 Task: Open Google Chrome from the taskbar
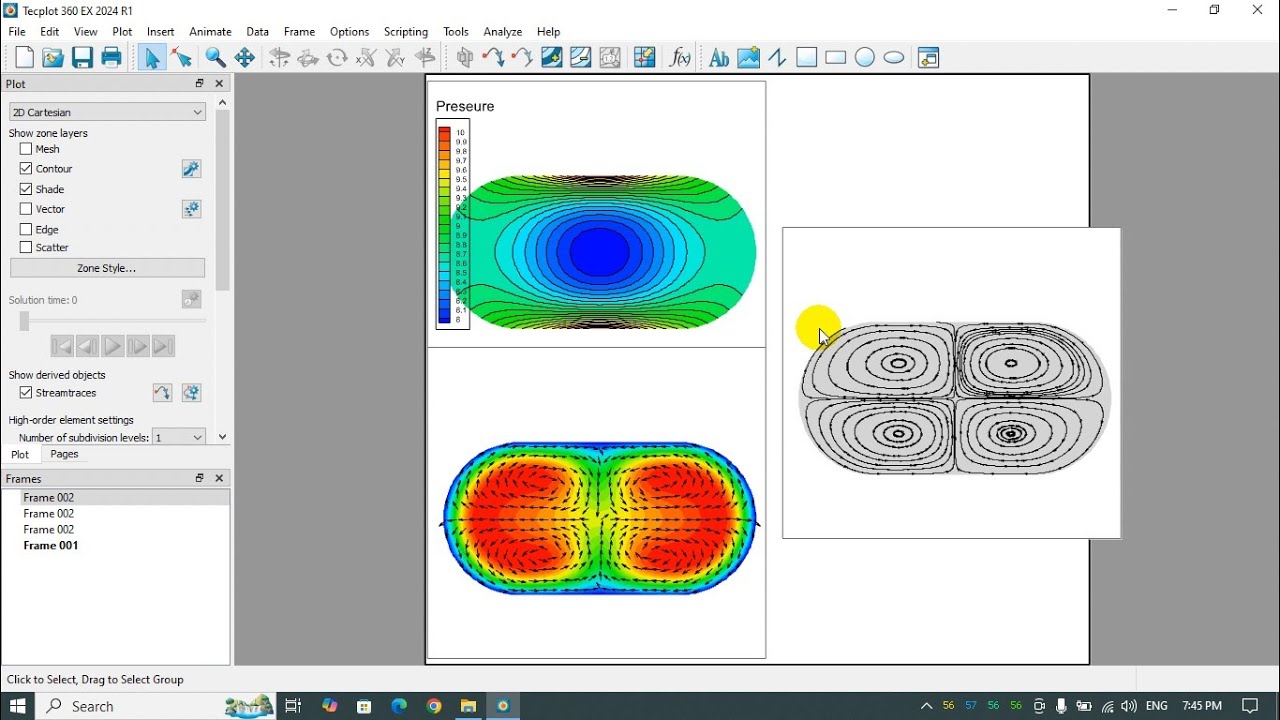[434, 706]
